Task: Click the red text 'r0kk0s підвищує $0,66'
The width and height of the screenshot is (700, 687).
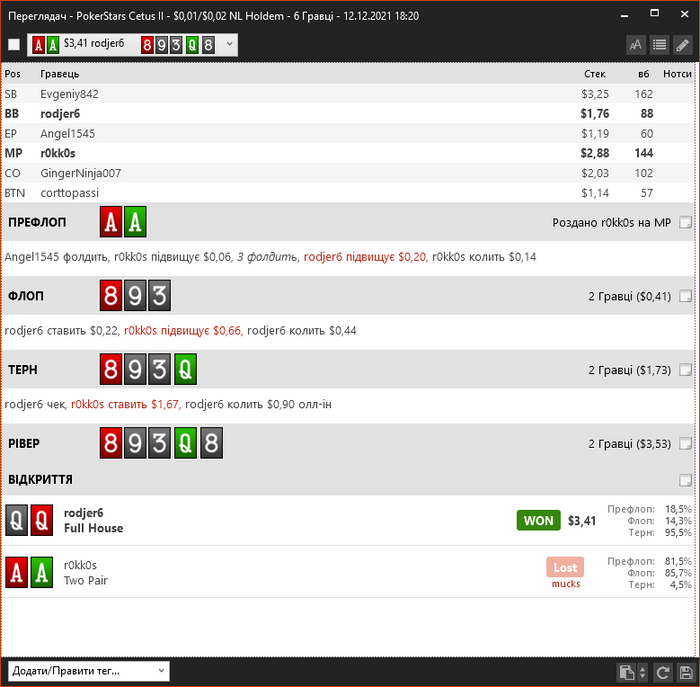Action: click(x=183, y=330)
